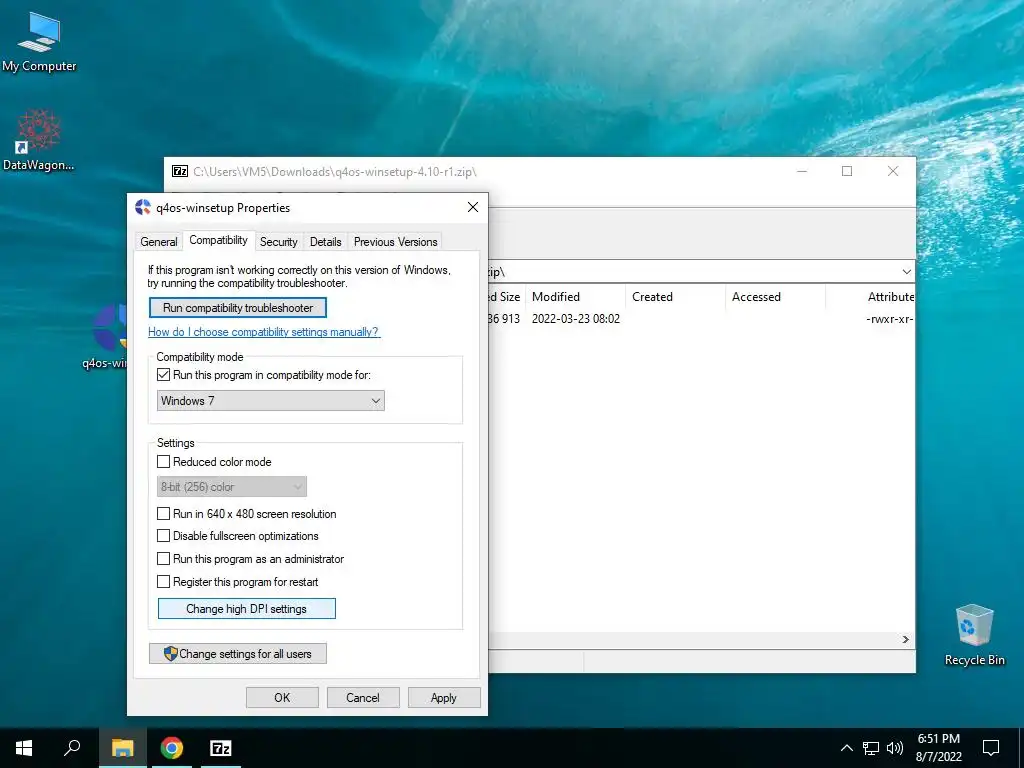Check Run this program as an administrator
1024x768 pixels.
[163, 559]
